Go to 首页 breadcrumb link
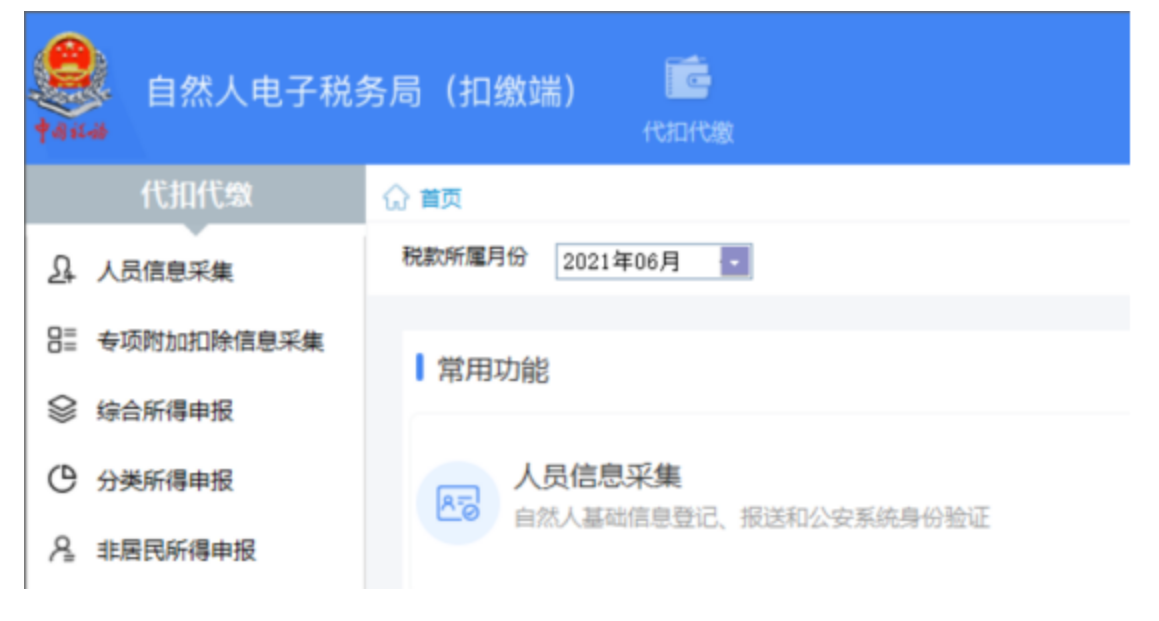The width and height of the screenshot is (1159, 621). tap(441, 199)
